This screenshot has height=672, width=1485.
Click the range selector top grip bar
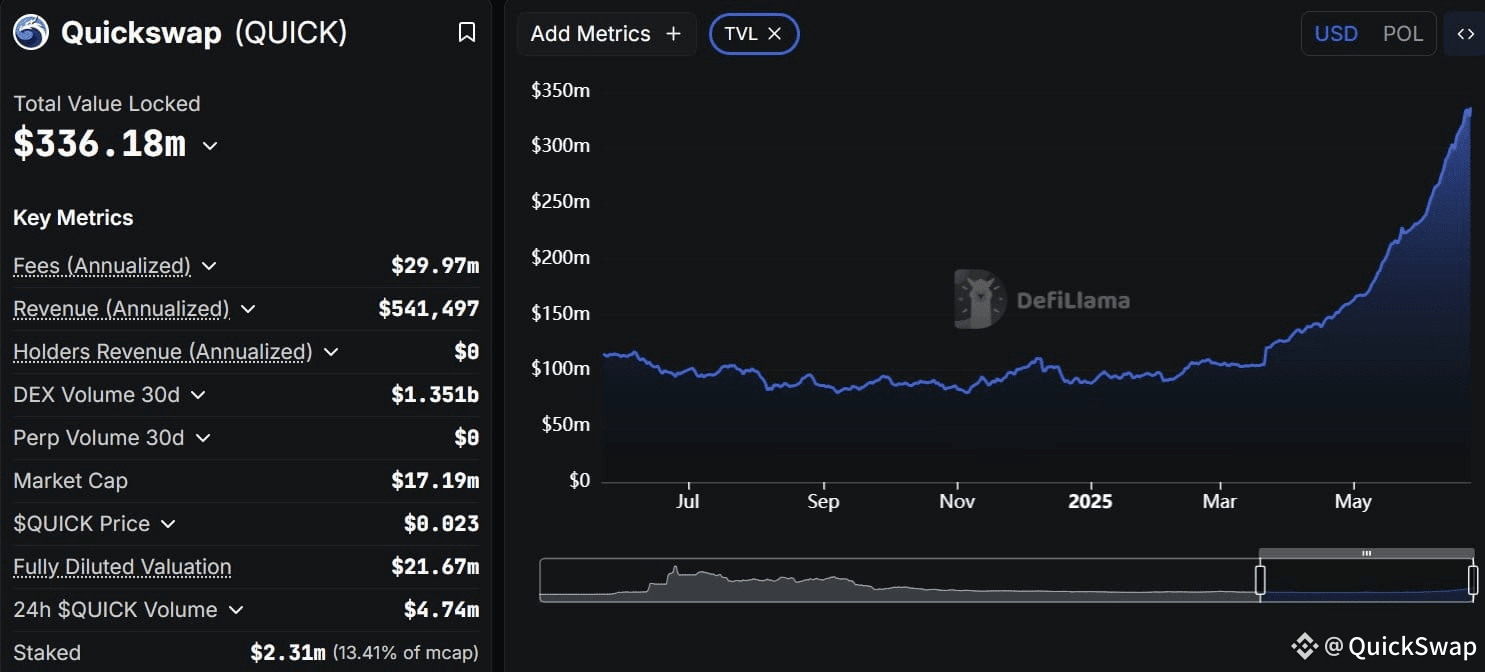click(x=1366, y=553)
